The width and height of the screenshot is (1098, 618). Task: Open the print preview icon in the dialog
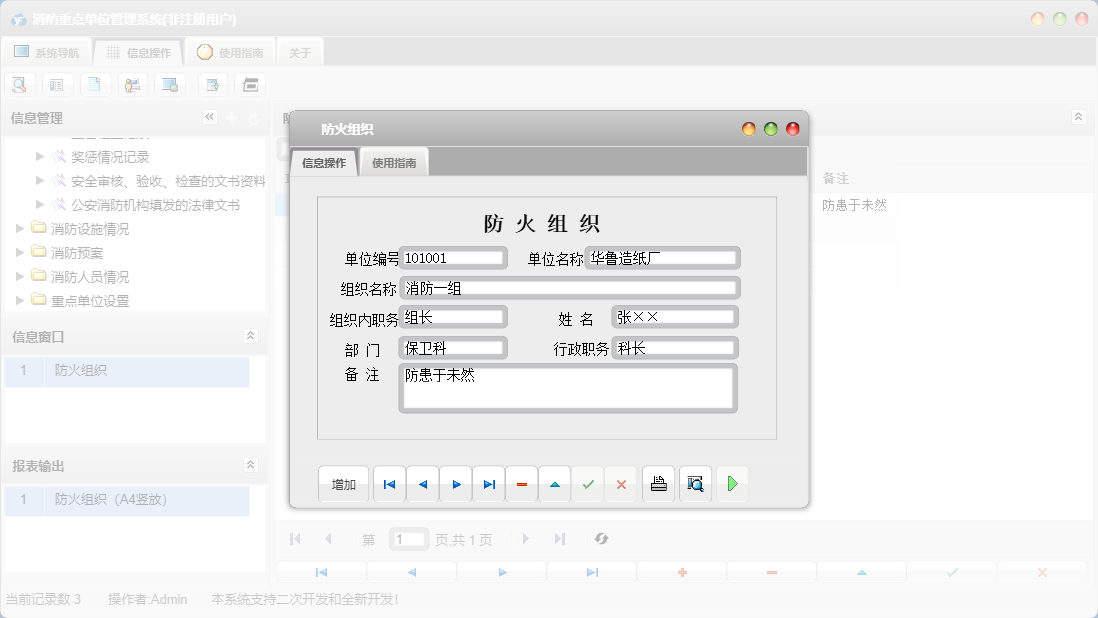695,484
